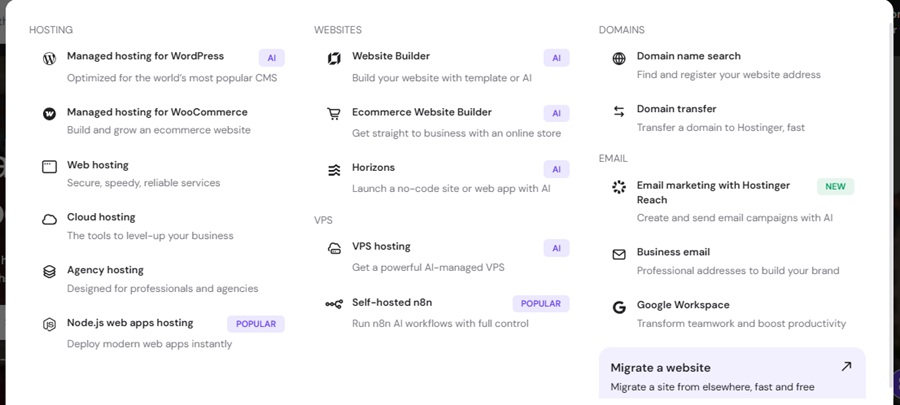This screenshot has height=405, width=900.
Task: Click 'Transfer a domain to Hostinger, fast'
Action: pos(721,127)
